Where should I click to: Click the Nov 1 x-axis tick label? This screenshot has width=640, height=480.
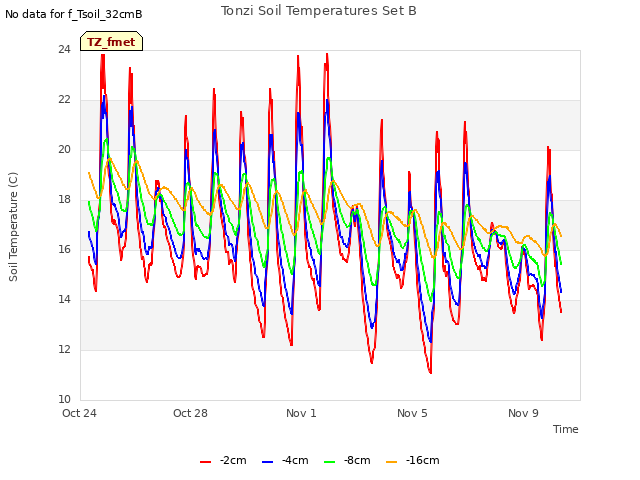click(301, 413)
